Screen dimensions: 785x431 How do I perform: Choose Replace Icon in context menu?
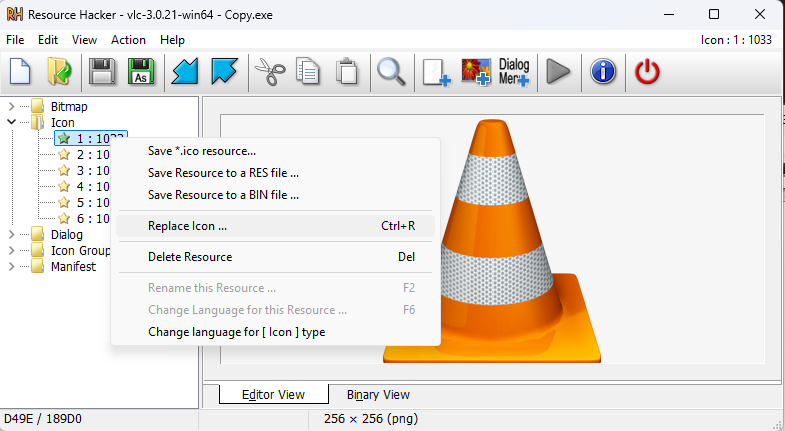click(275, 226)
